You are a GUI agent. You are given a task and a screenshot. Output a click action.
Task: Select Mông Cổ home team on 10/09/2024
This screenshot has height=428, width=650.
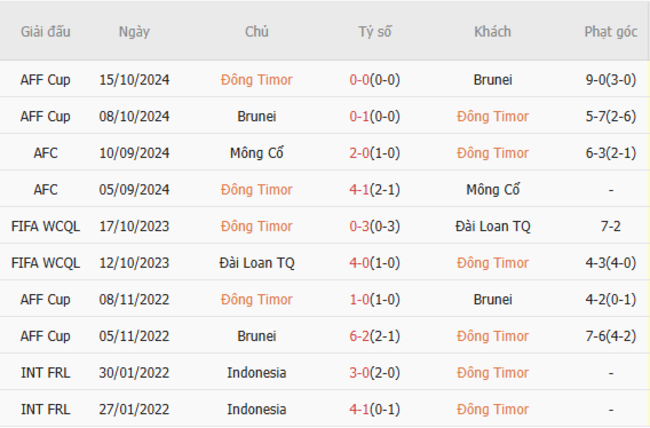click(257, 153)
